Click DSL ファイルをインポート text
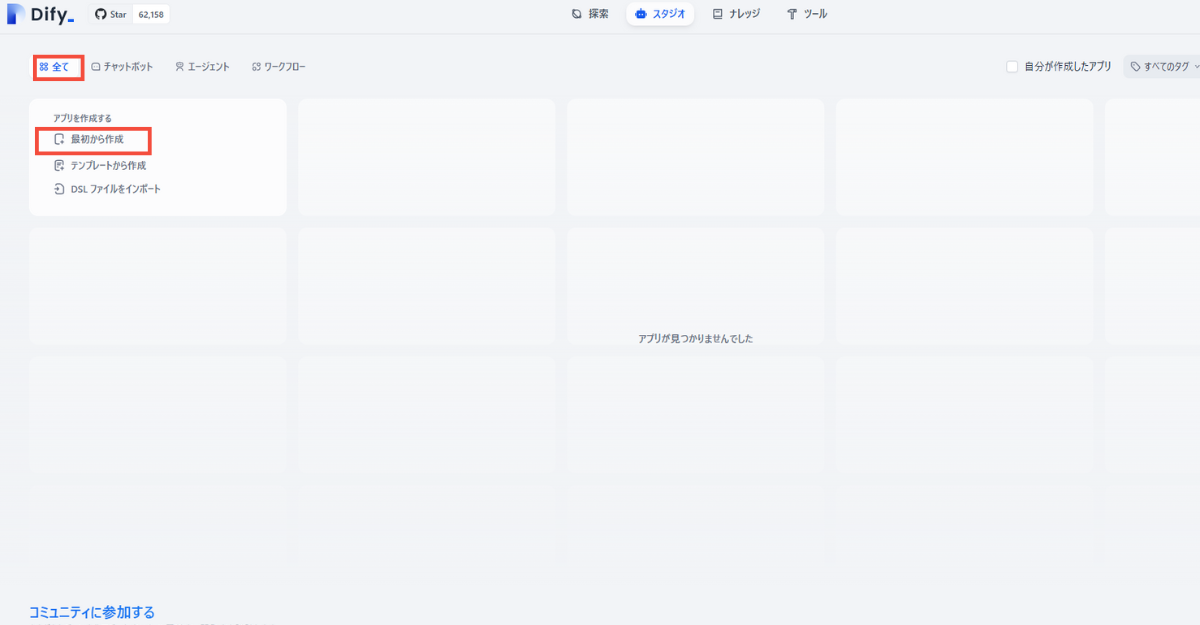This screenshot has height=625, width=1200. click(115, 189)
